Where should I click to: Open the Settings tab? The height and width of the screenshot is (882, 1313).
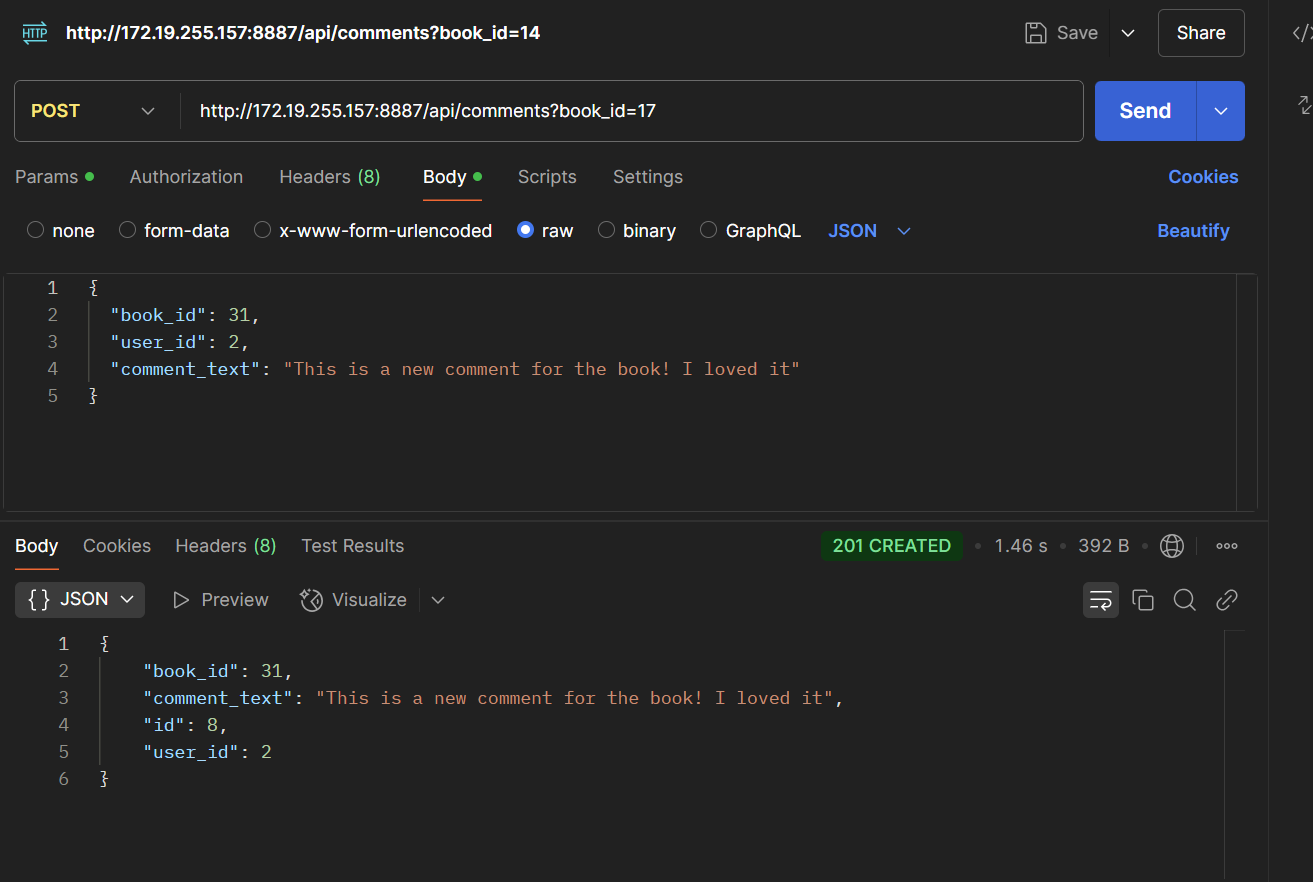(x=648, y=177)
